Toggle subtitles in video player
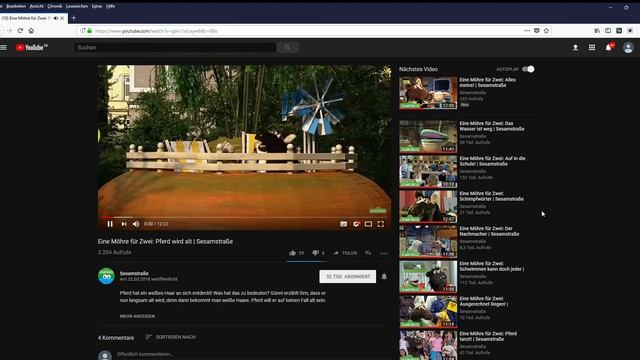The image size is (640, 360). (344, 224)
